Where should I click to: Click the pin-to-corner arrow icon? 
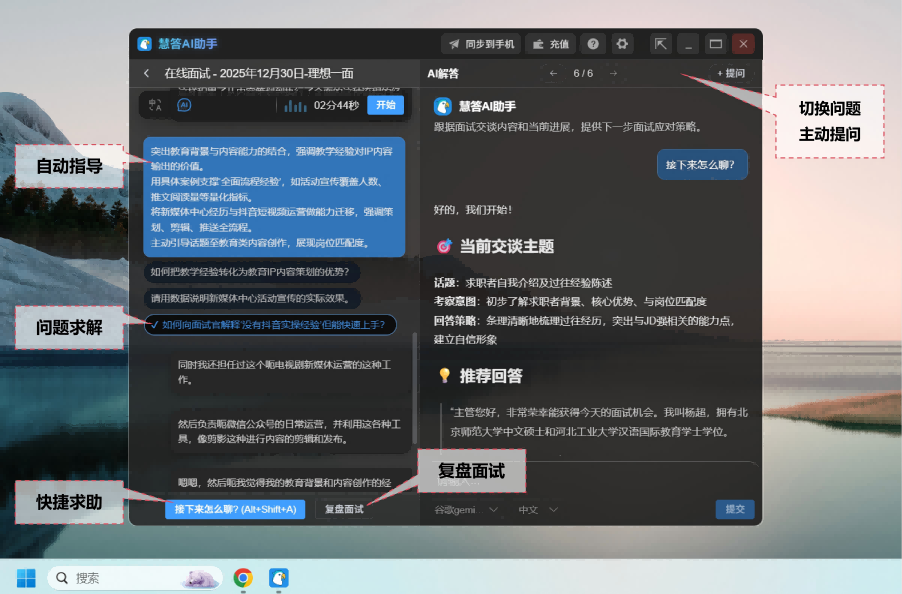pos(661,44)
